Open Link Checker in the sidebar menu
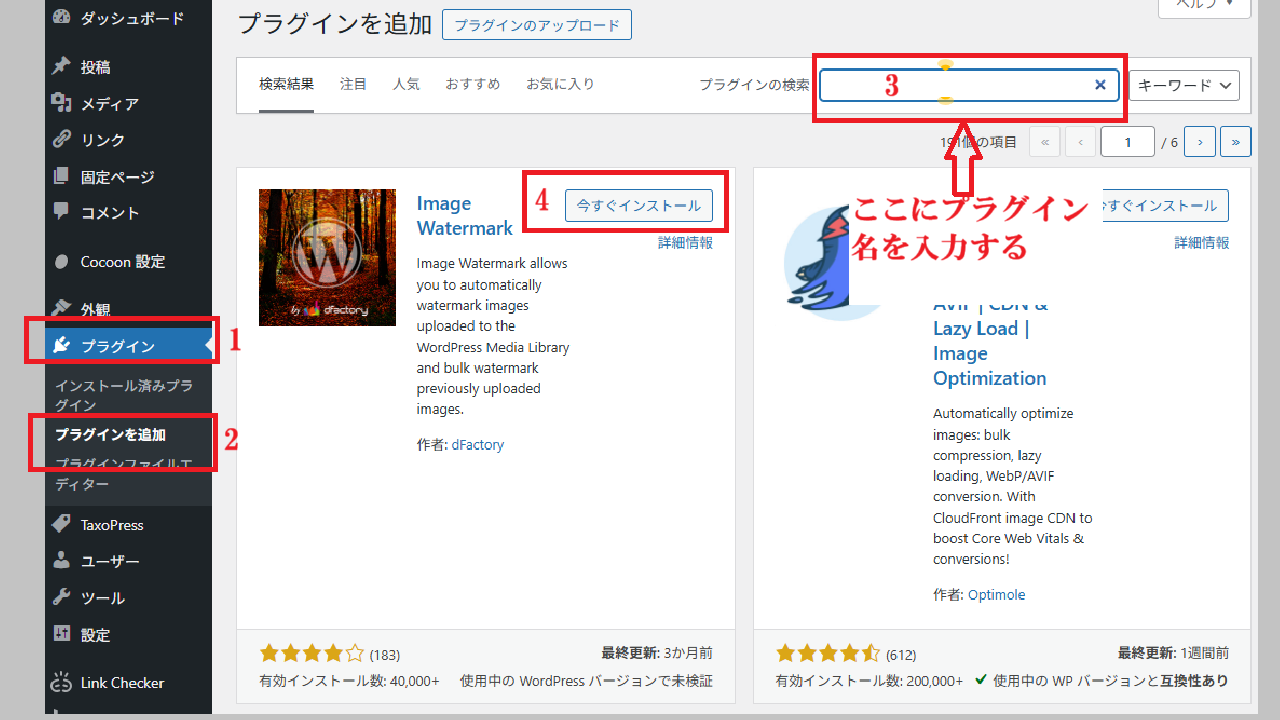This screenshot has width=1280, height=720. [x=122, y=683]
